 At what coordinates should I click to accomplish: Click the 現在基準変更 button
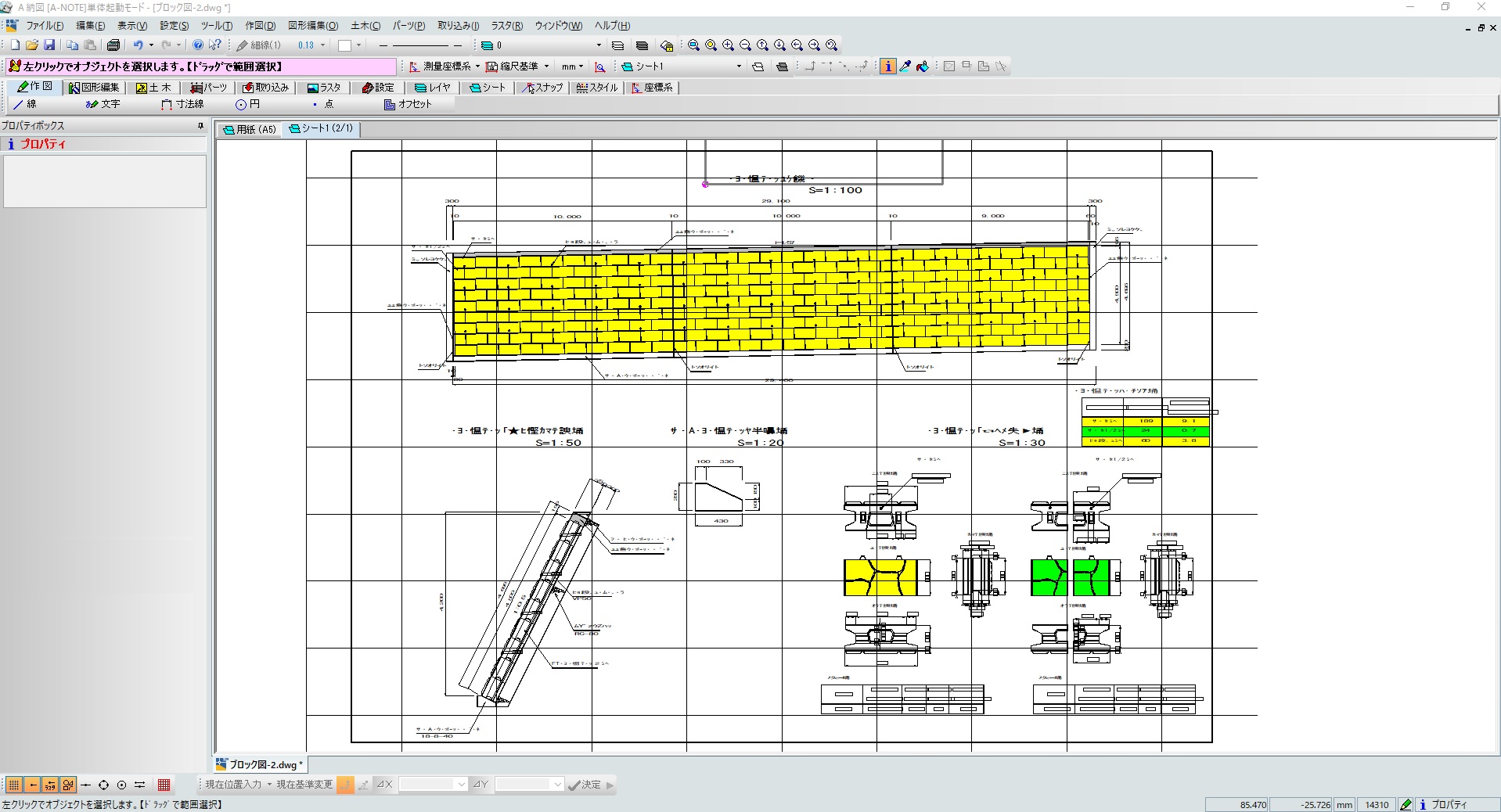(304, 785)
